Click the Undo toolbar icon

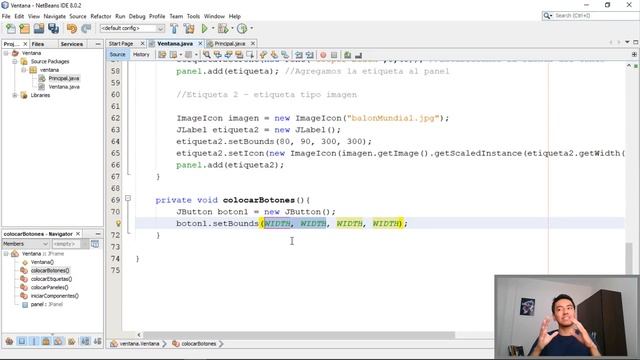[x=72, y=28]
